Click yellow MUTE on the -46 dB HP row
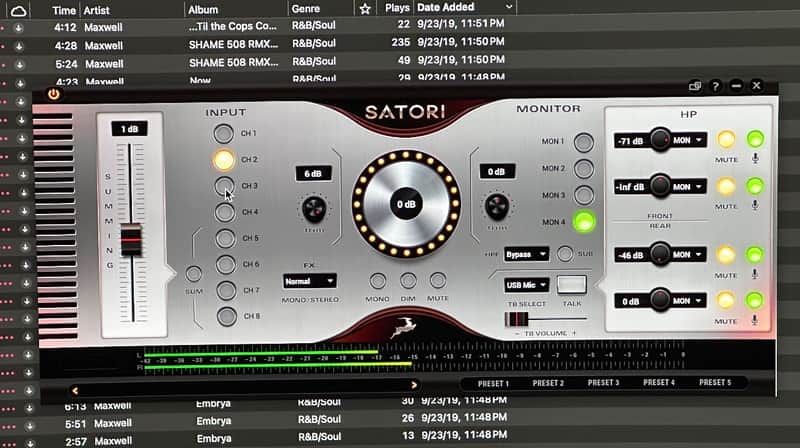 coord(726,254)
